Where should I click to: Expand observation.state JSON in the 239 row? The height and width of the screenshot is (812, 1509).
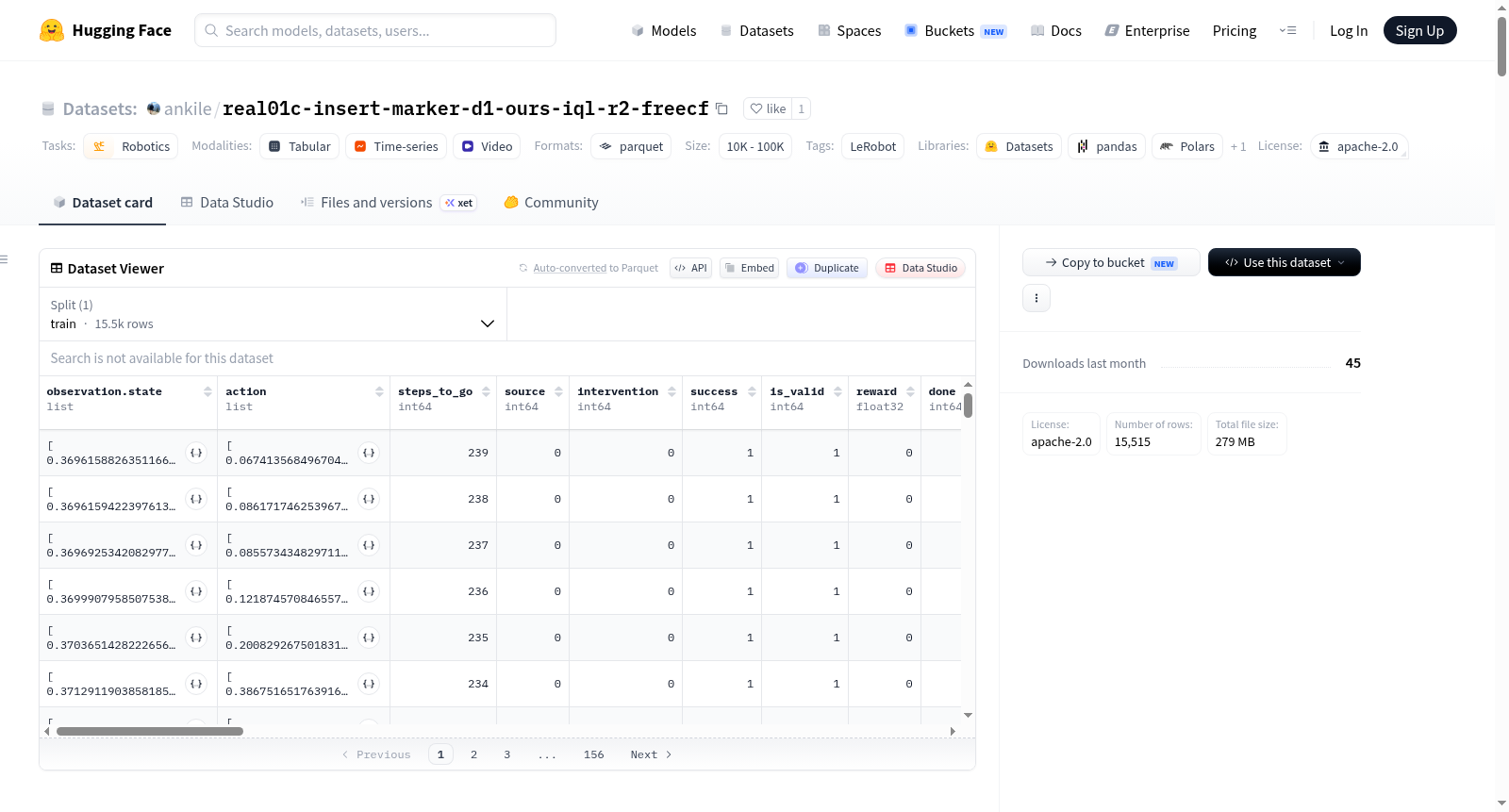(x=196, y=453)
